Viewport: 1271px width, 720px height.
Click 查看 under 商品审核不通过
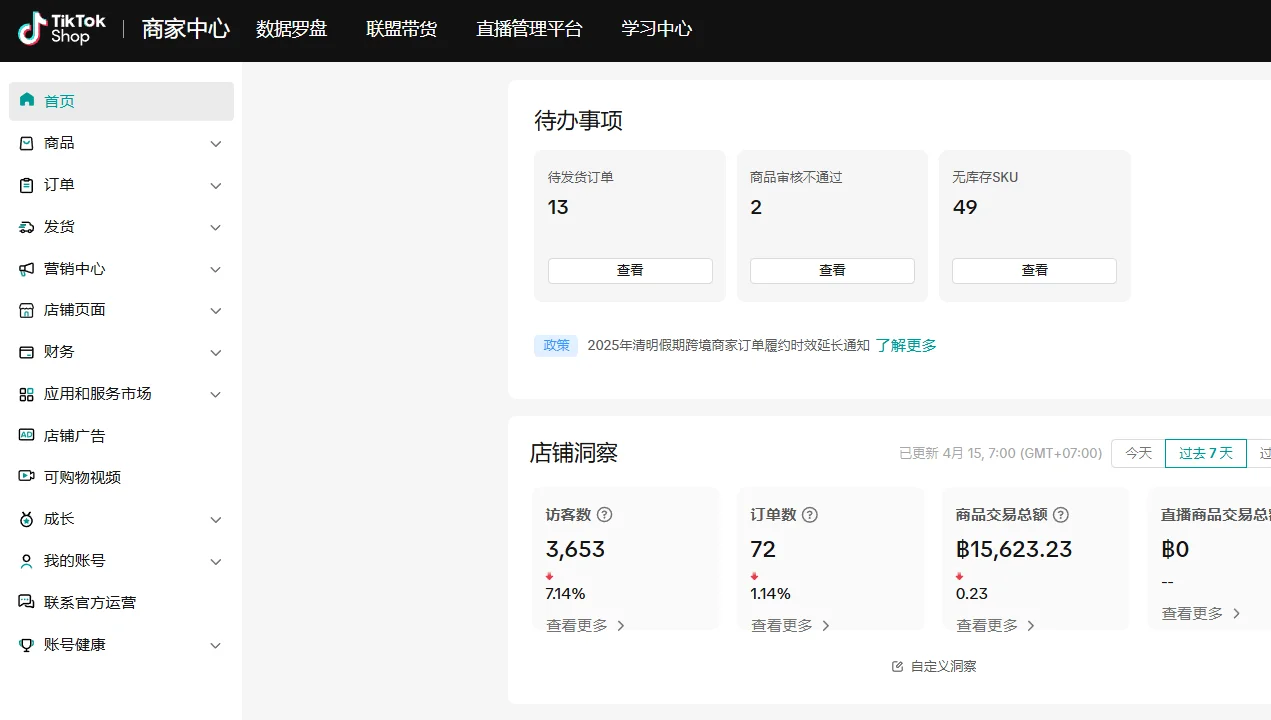pyautogui.click(x=832, y=270)
